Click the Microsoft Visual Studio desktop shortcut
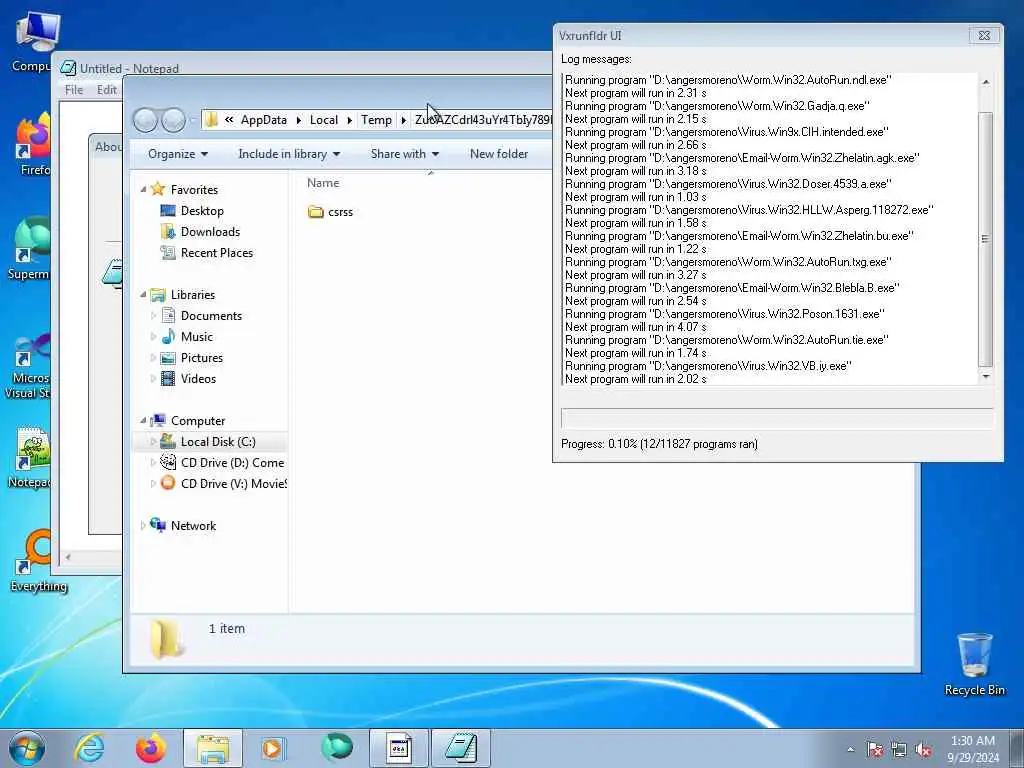 point(27,367)
